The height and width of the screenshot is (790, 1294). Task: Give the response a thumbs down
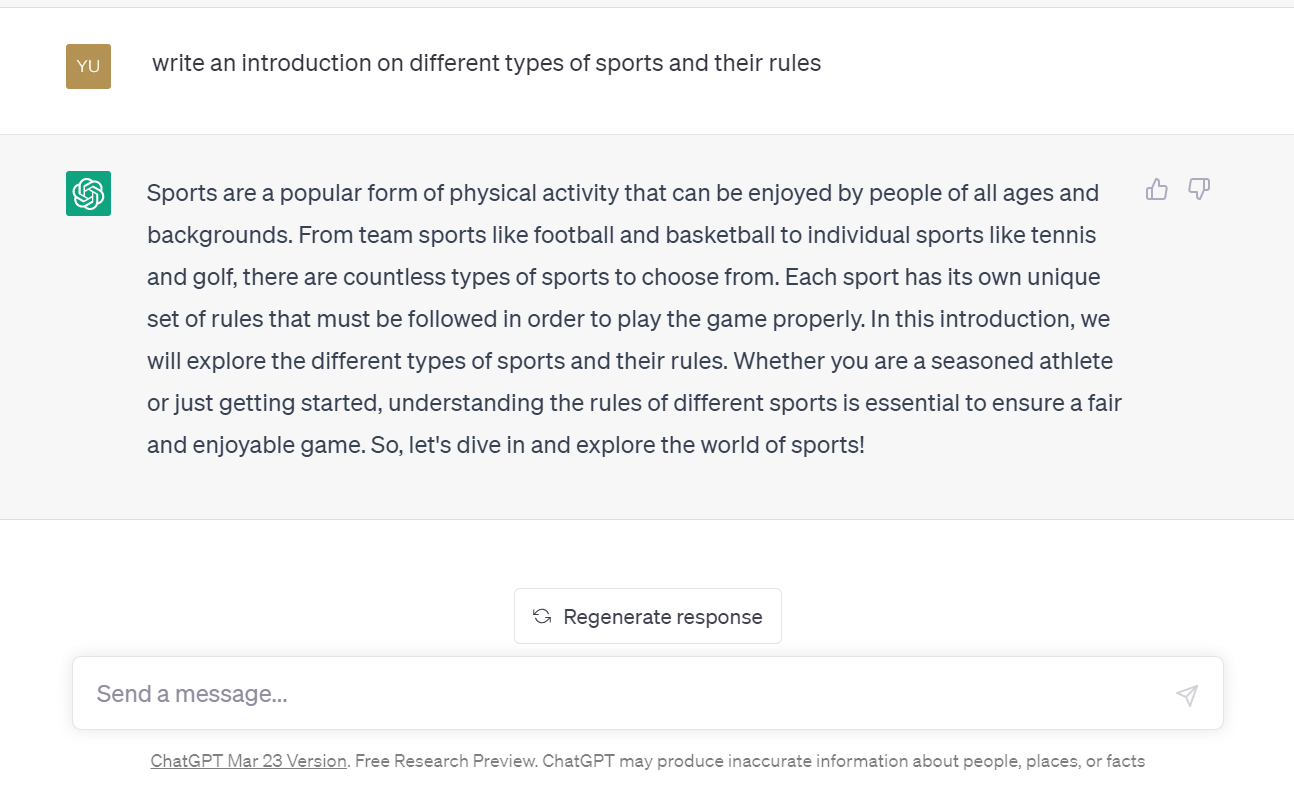(1199, 189)
